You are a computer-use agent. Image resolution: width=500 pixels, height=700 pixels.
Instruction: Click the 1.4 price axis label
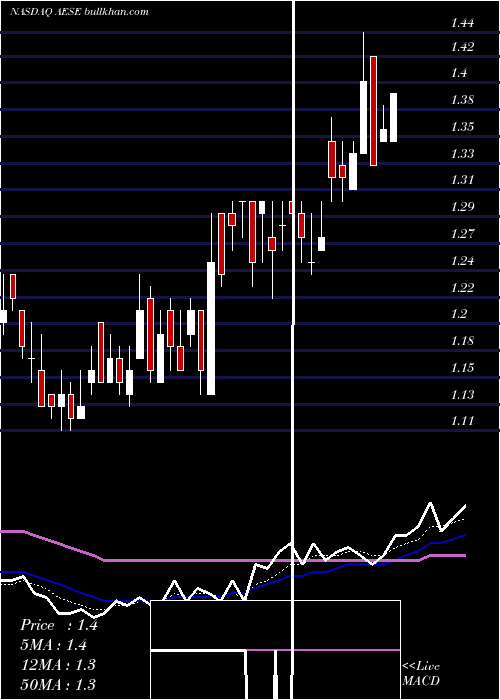(459, 73)
